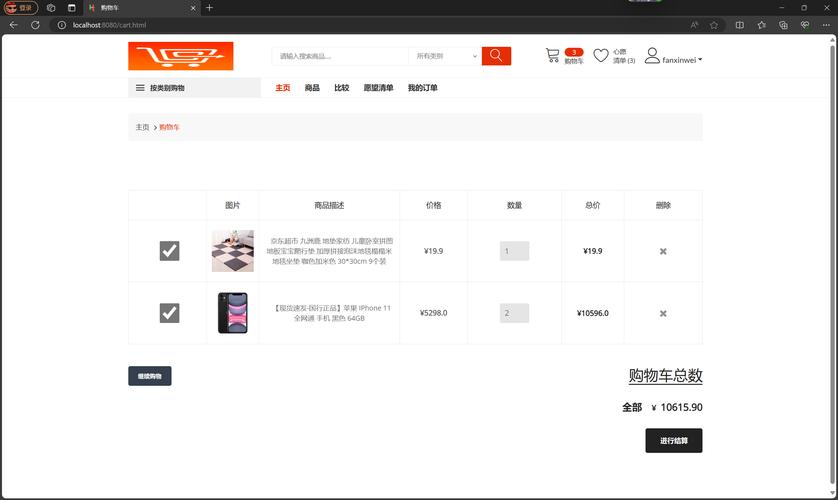Click the shopping cart logo image
838x500 pixels.
pos(181,56)
